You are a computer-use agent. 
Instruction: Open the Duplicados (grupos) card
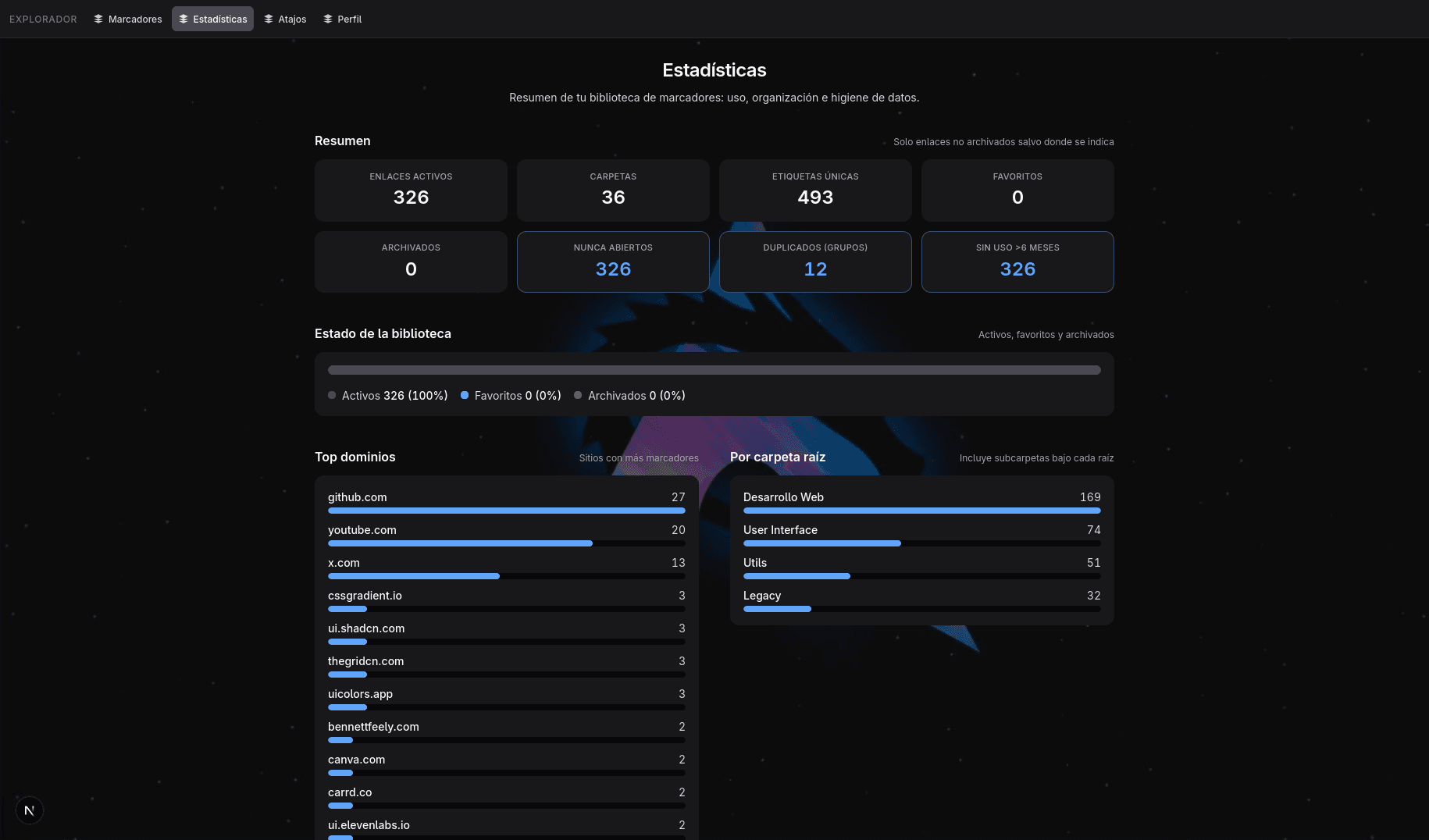click(x=815, y=262)
